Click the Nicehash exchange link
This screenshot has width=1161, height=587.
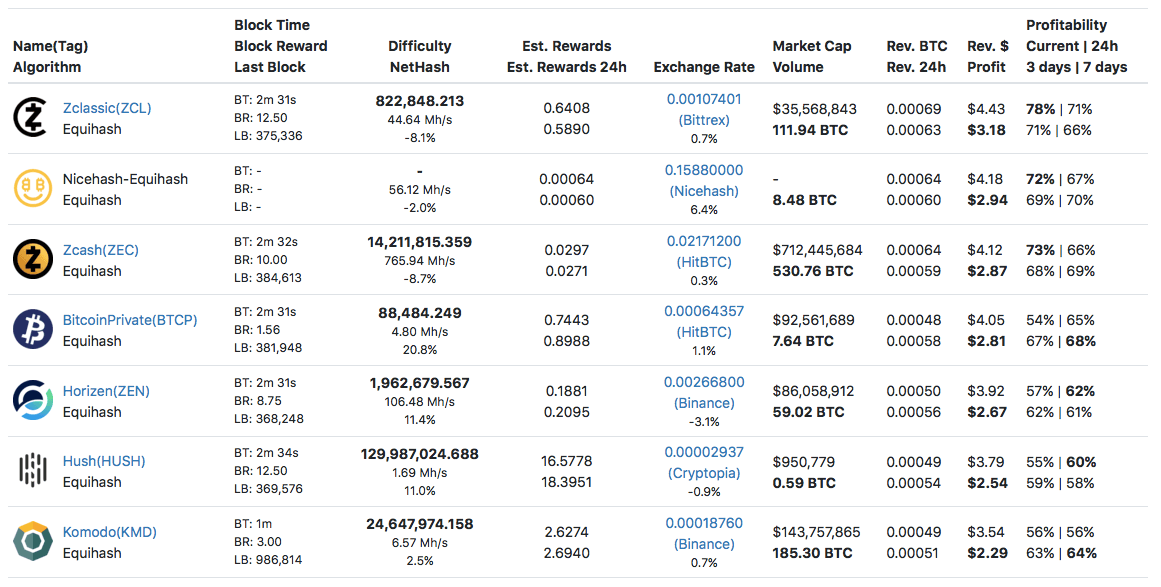704,191
